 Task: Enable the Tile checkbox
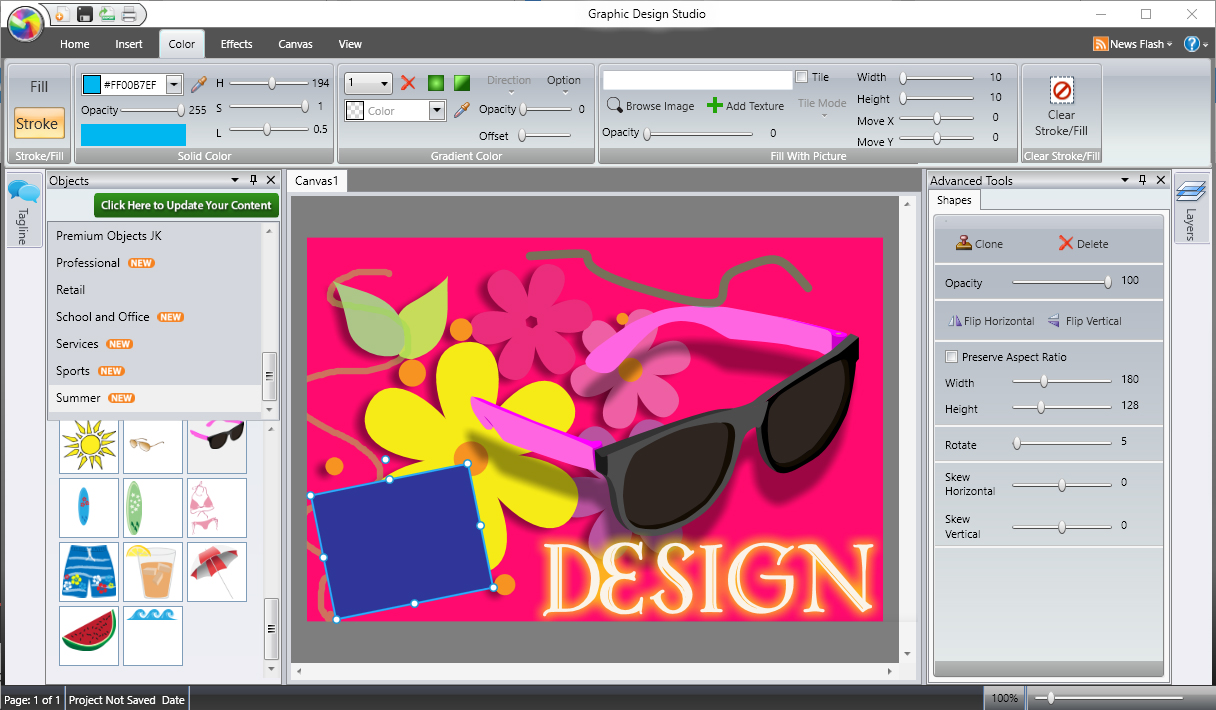click(802, 77)
